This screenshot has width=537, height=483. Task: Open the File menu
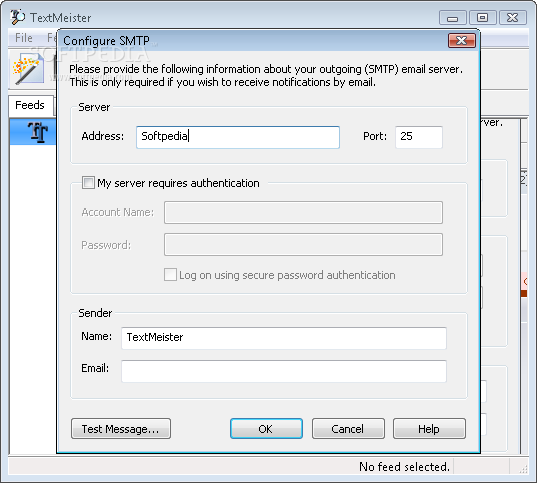pyautogui.click(x=24, y=38)
